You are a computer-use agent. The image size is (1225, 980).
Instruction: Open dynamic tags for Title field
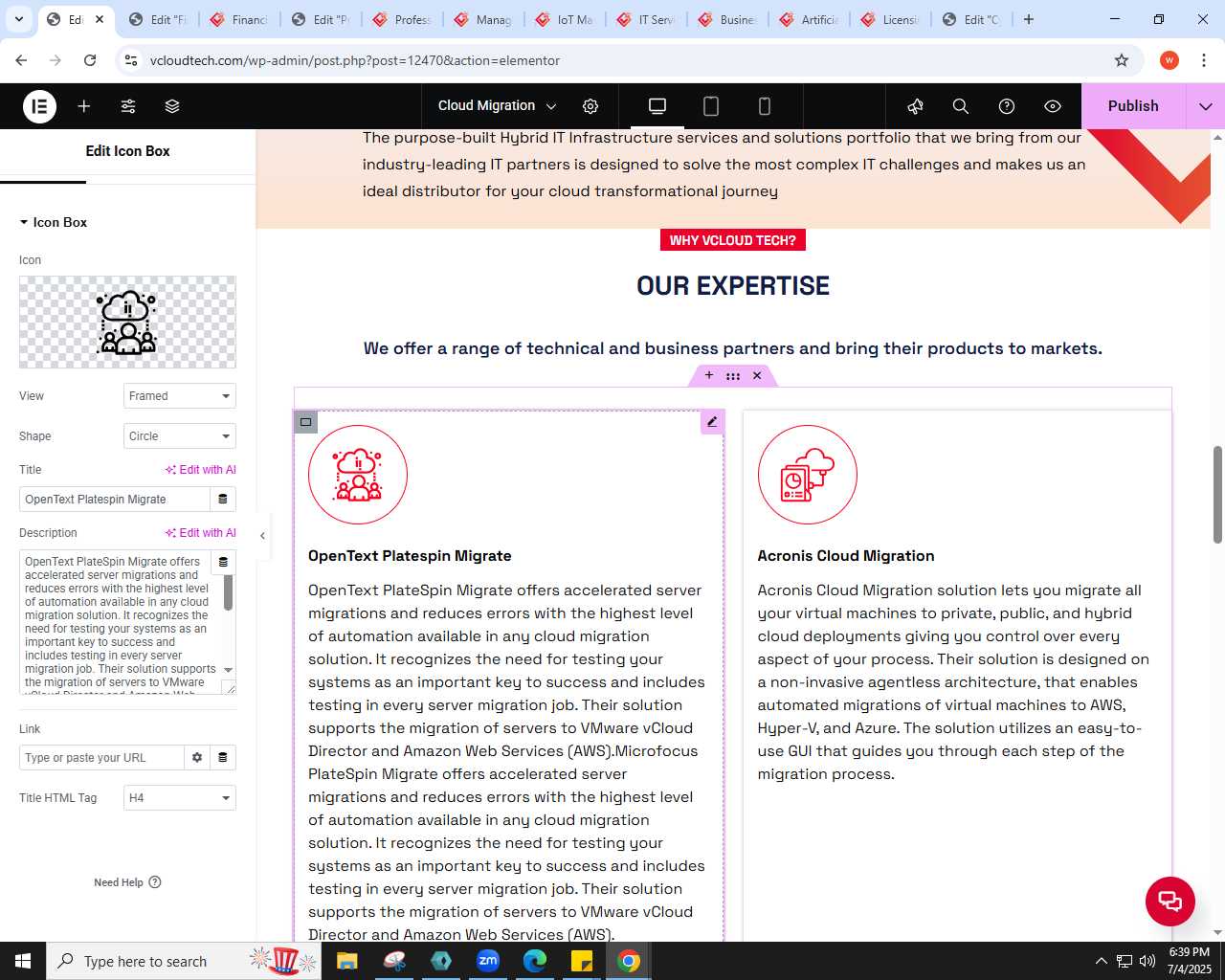(x=223, y=500)
